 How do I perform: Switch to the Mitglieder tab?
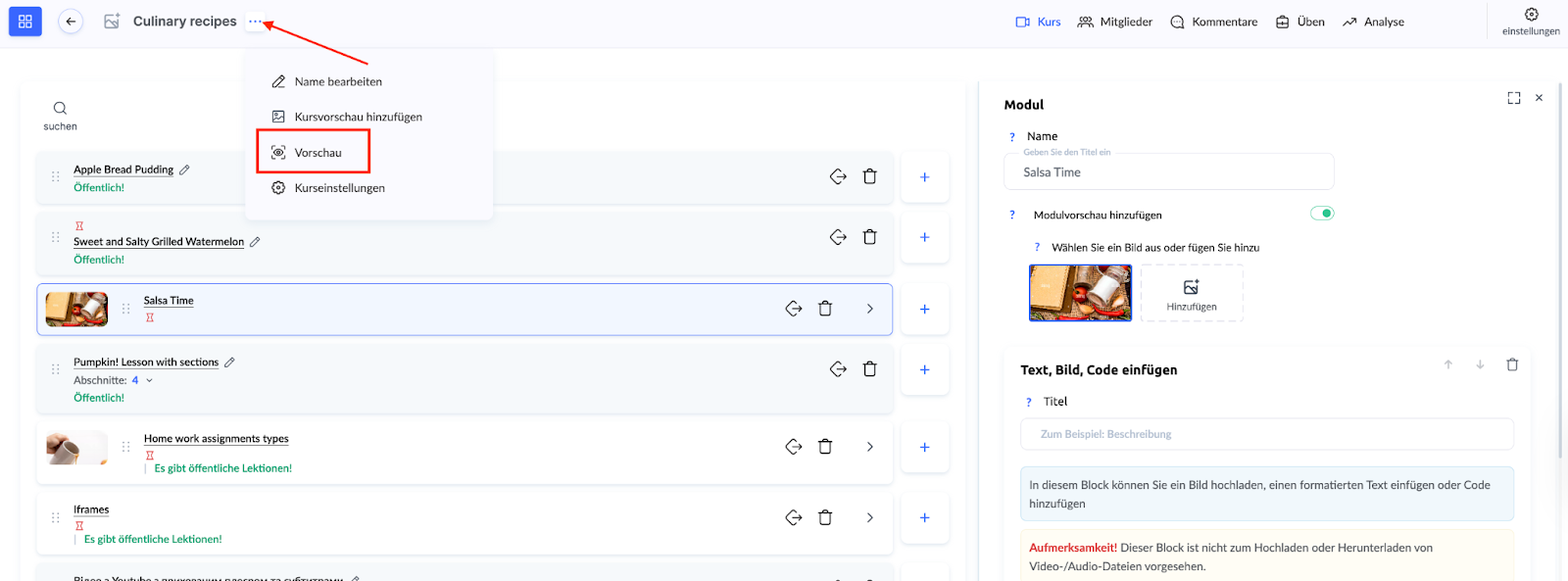[x=1115, y=22]
